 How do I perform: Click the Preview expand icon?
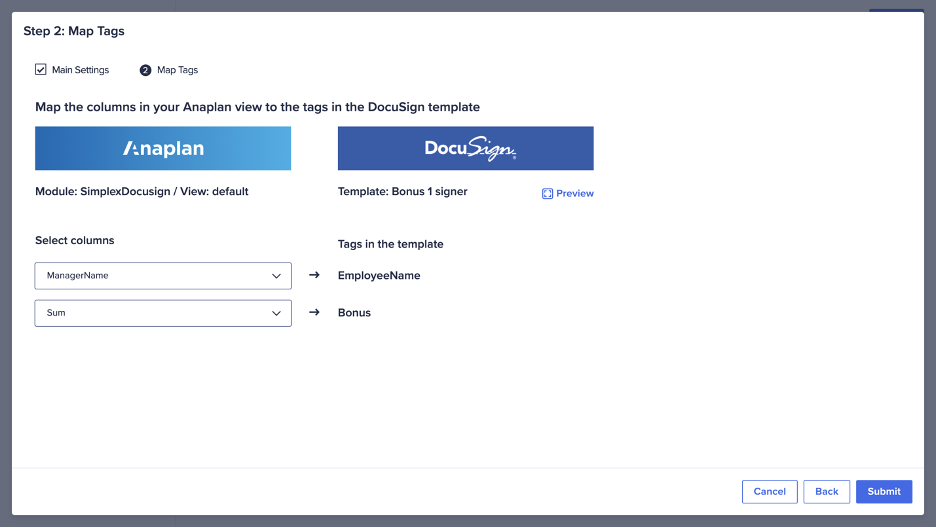547,193
